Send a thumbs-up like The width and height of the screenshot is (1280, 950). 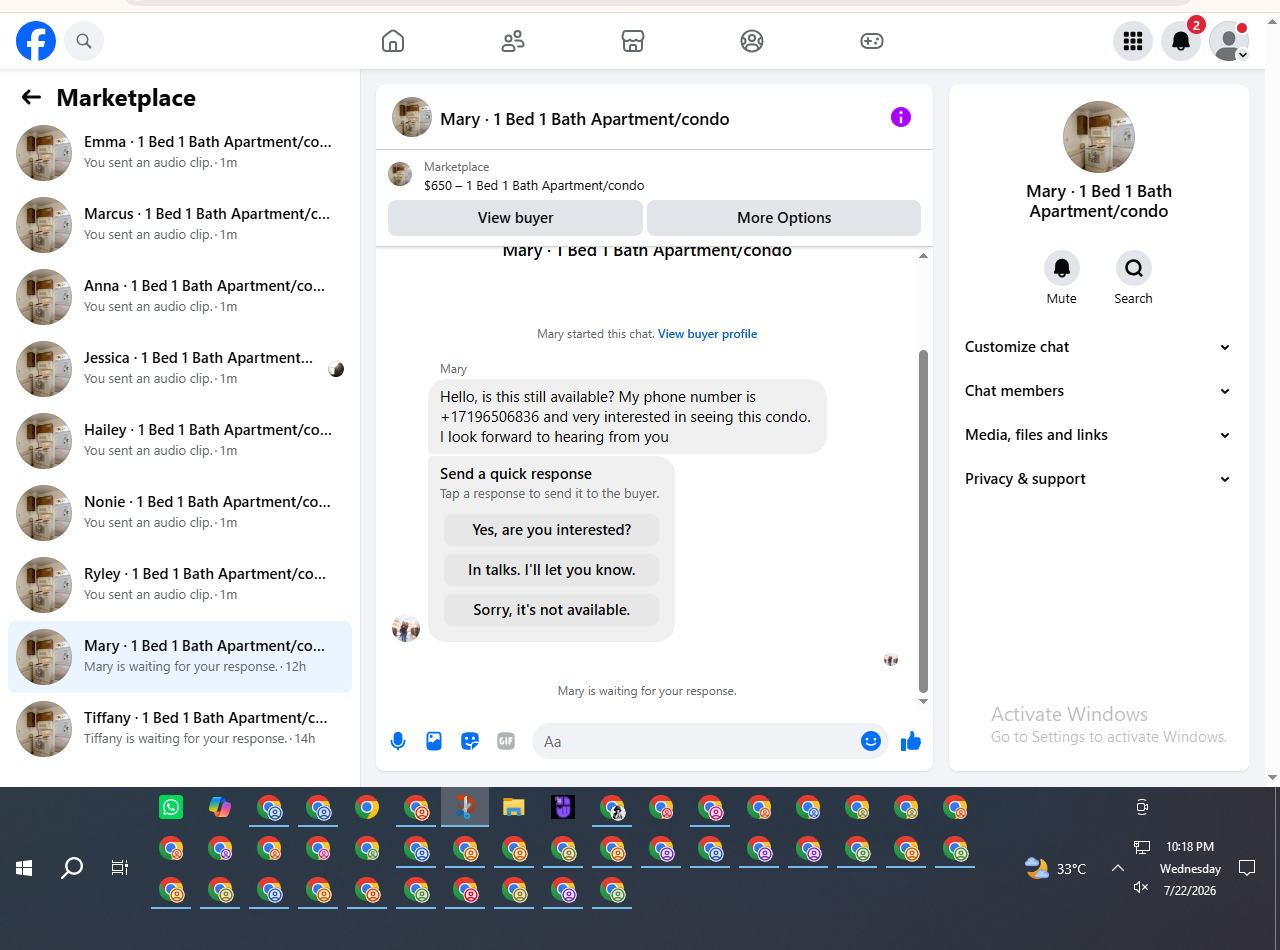[911, 741]
